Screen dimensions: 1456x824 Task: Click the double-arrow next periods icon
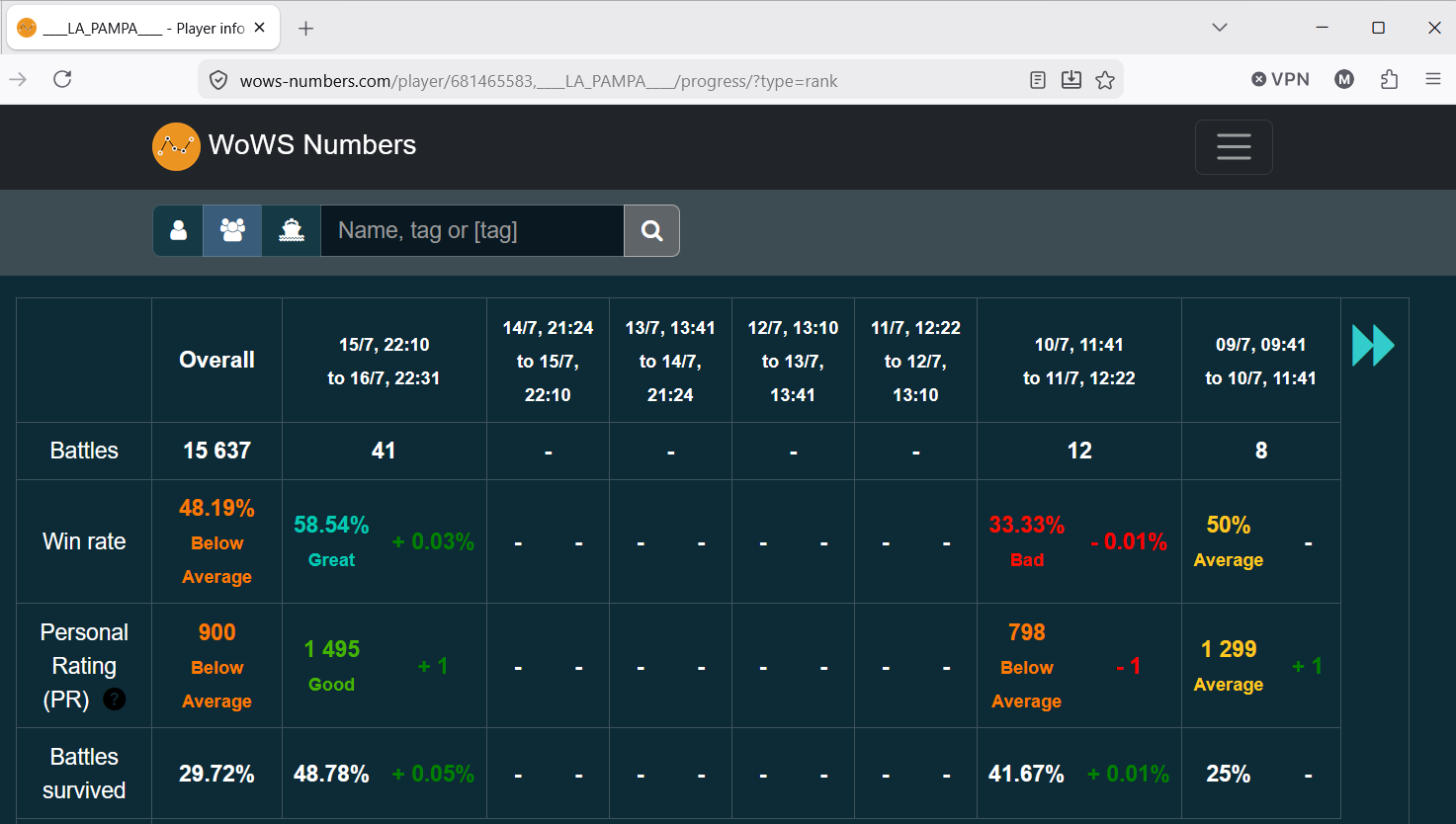click(x=1373, y=346)
